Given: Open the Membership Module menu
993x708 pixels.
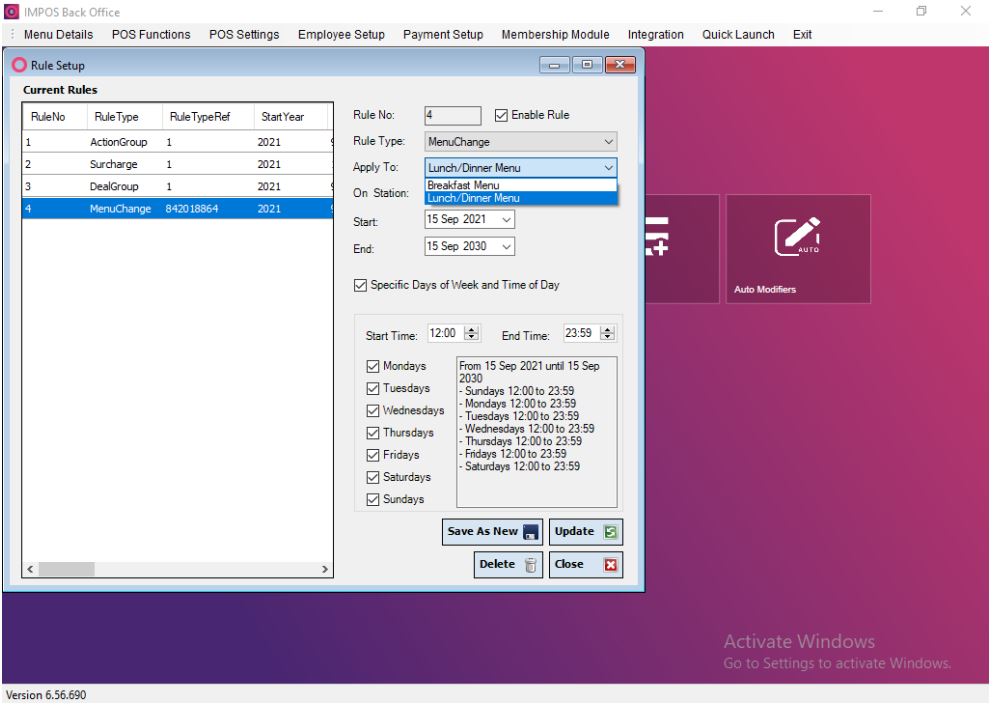Looking at the screenshot, I should [555, 35].
